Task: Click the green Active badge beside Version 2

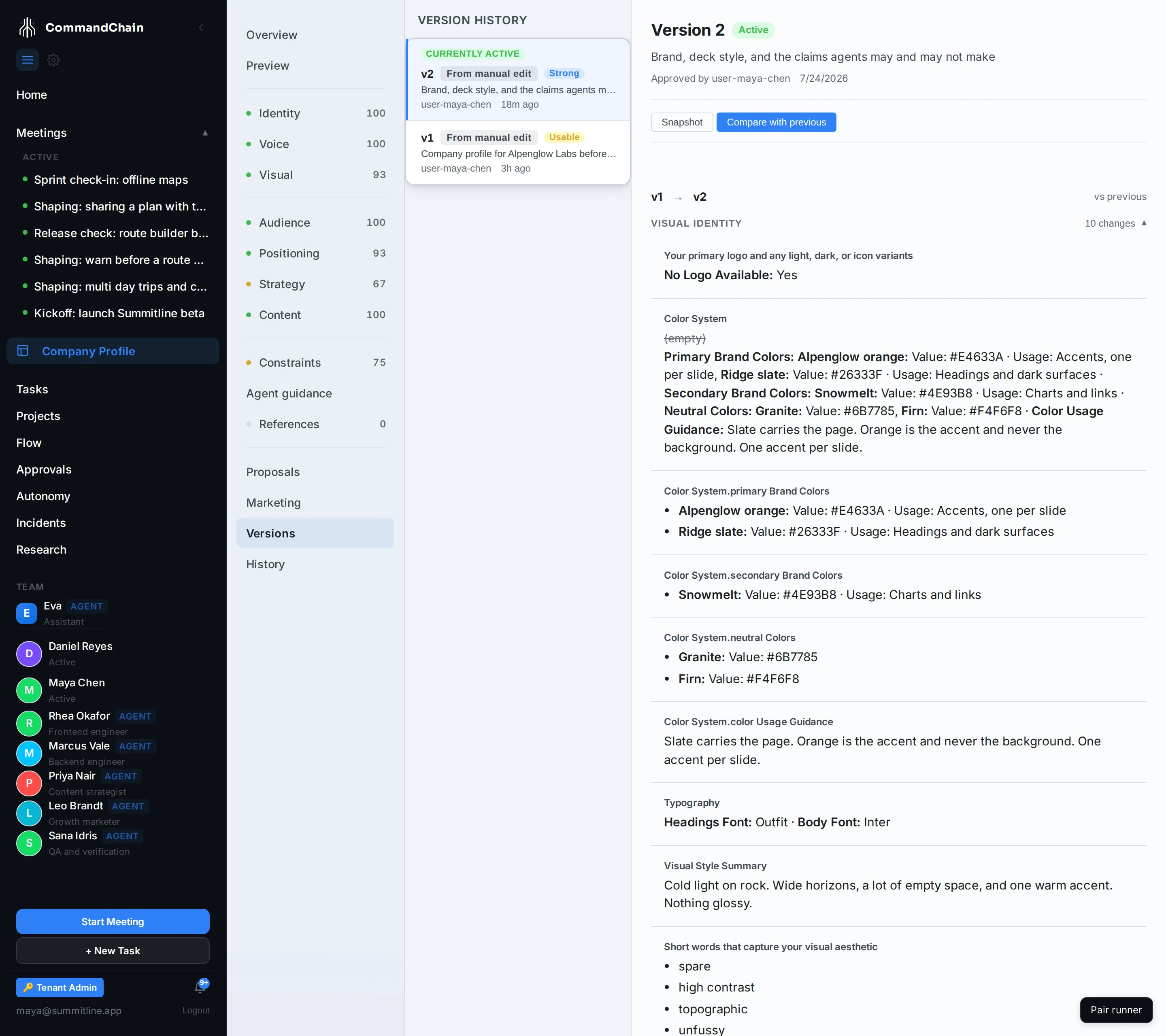Action: tap(753, 30)
